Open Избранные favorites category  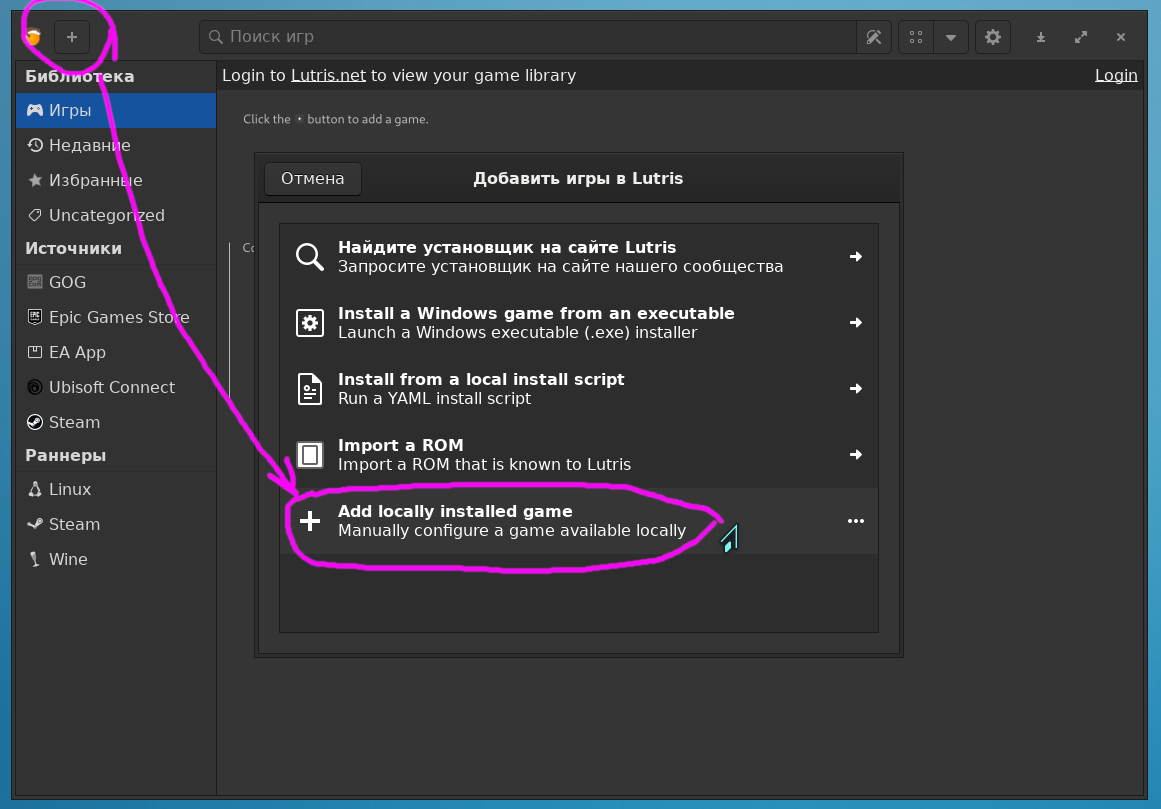point(116,180)
